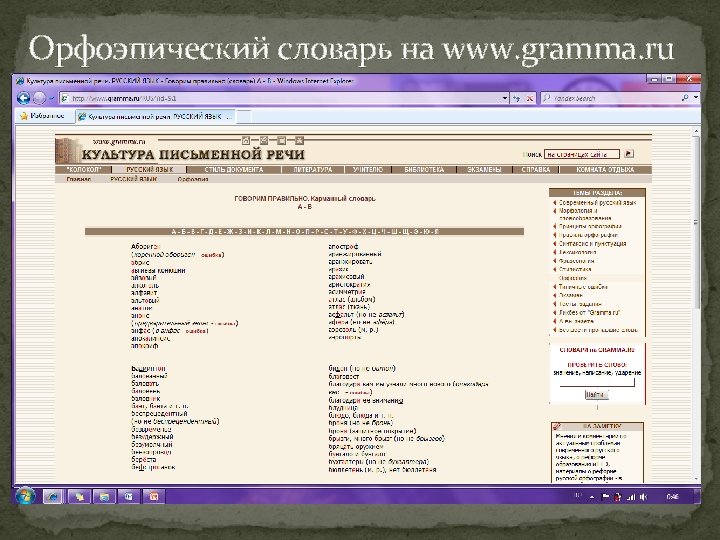Viewport: 720px width, 540px height.
Task: Click the site search field 'Поиск'
Action: coord(582,155)
